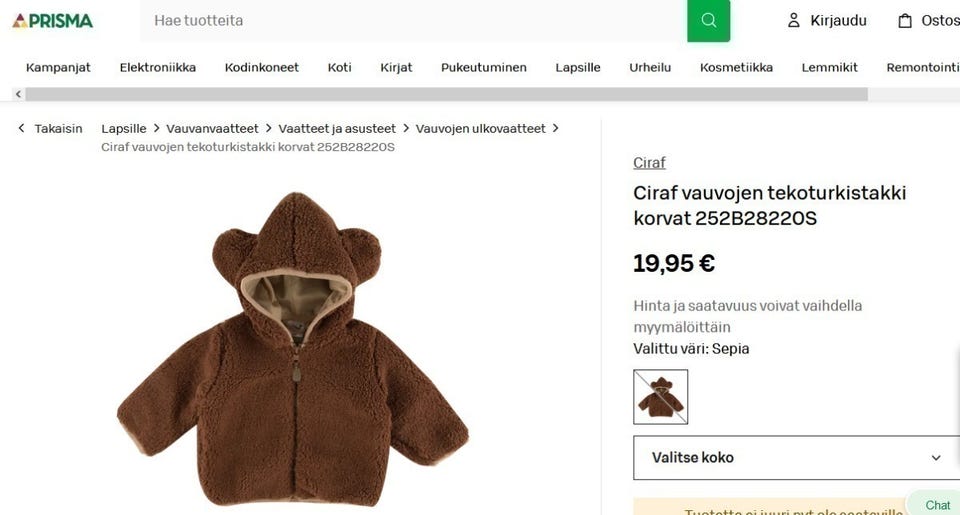The image size is (960, 515).
Task: Click the green search magnifier button
Action: (x=708, y=21)
